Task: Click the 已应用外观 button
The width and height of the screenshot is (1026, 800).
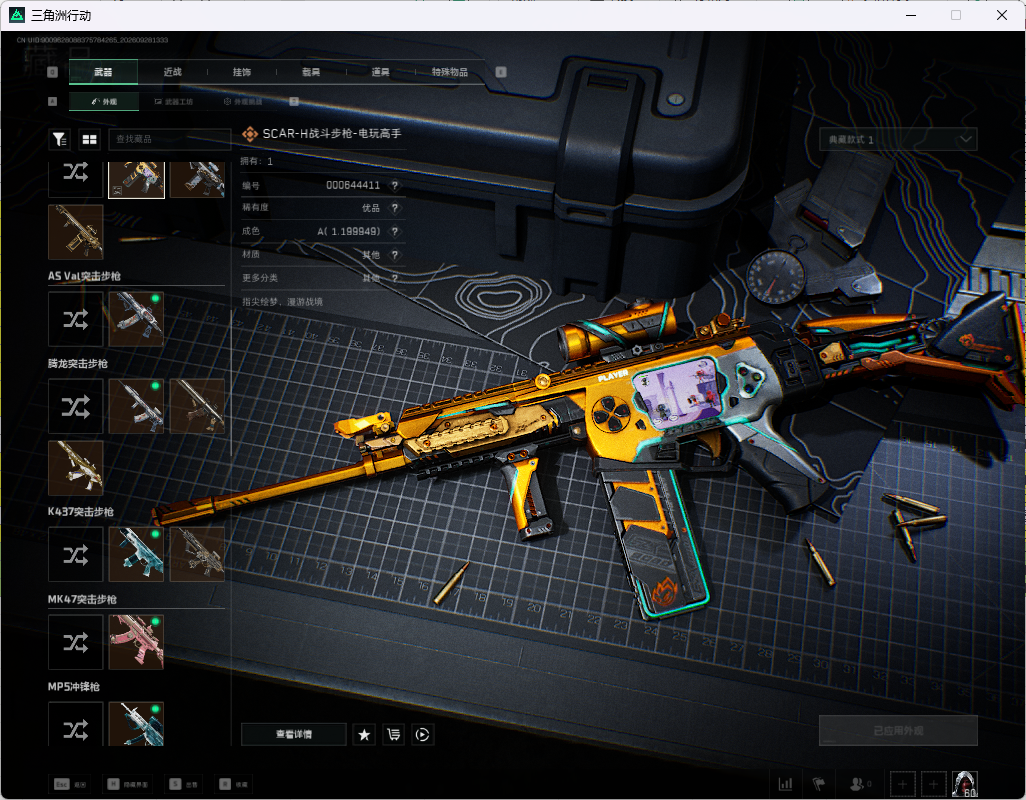Action: (x=898, y=731)
